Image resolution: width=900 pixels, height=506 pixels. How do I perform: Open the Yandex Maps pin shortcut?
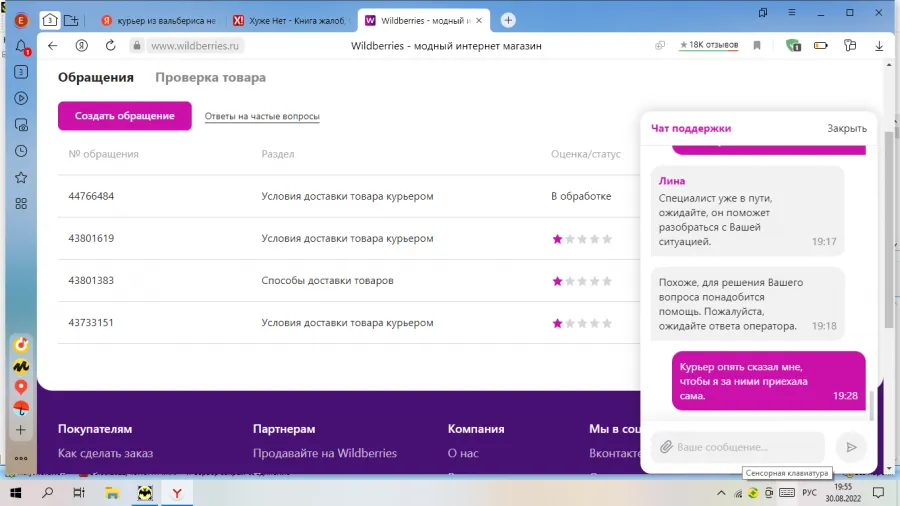[x=21, y=387]
